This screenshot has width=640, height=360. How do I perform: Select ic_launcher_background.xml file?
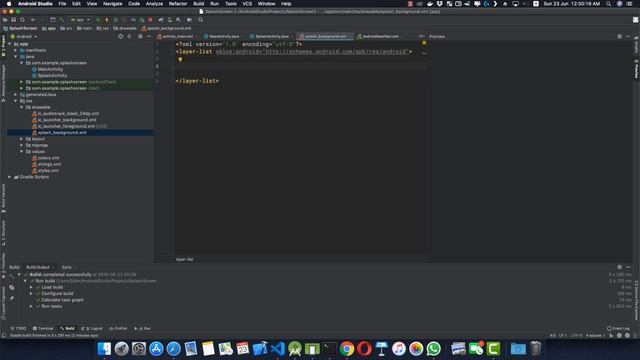(x=67, y=120)
